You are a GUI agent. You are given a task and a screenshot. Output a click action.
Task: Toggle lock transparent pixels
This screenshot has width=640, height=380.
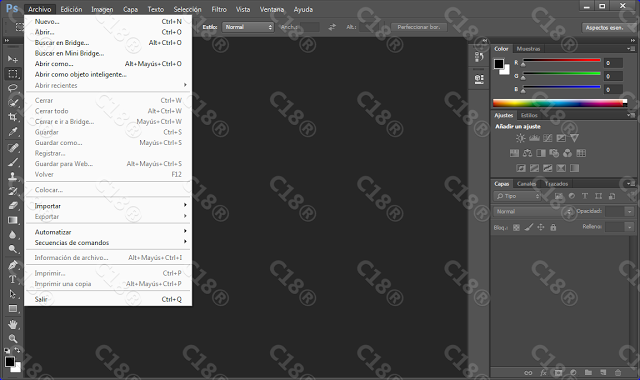pyautogui.click(x=516, y=228)
